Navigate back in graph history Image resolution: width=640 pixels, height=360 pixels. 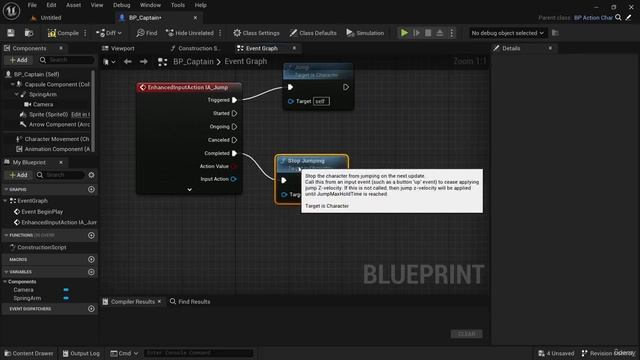(x=128, y=62)
